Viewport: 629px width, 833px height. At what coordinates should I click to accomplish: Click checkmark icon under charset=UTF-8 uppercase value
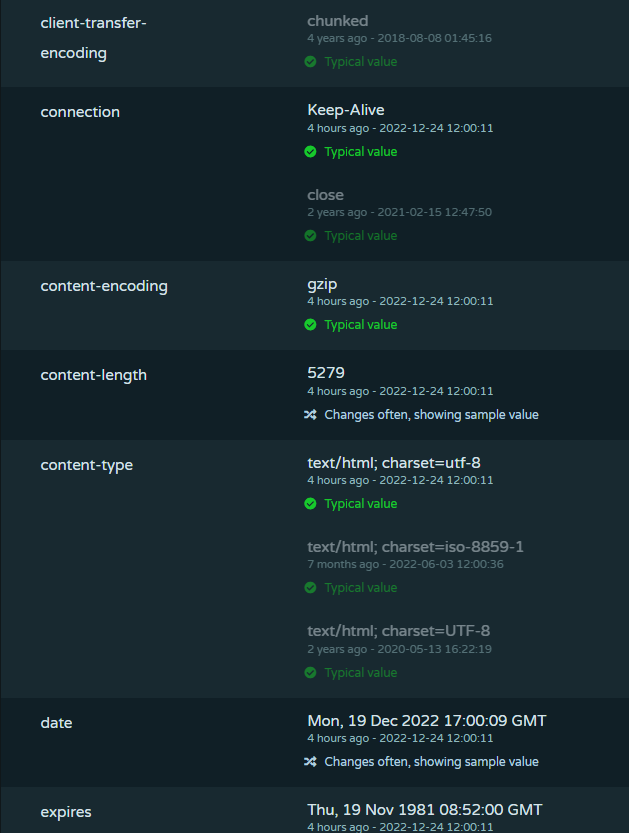tap(310, 673)
